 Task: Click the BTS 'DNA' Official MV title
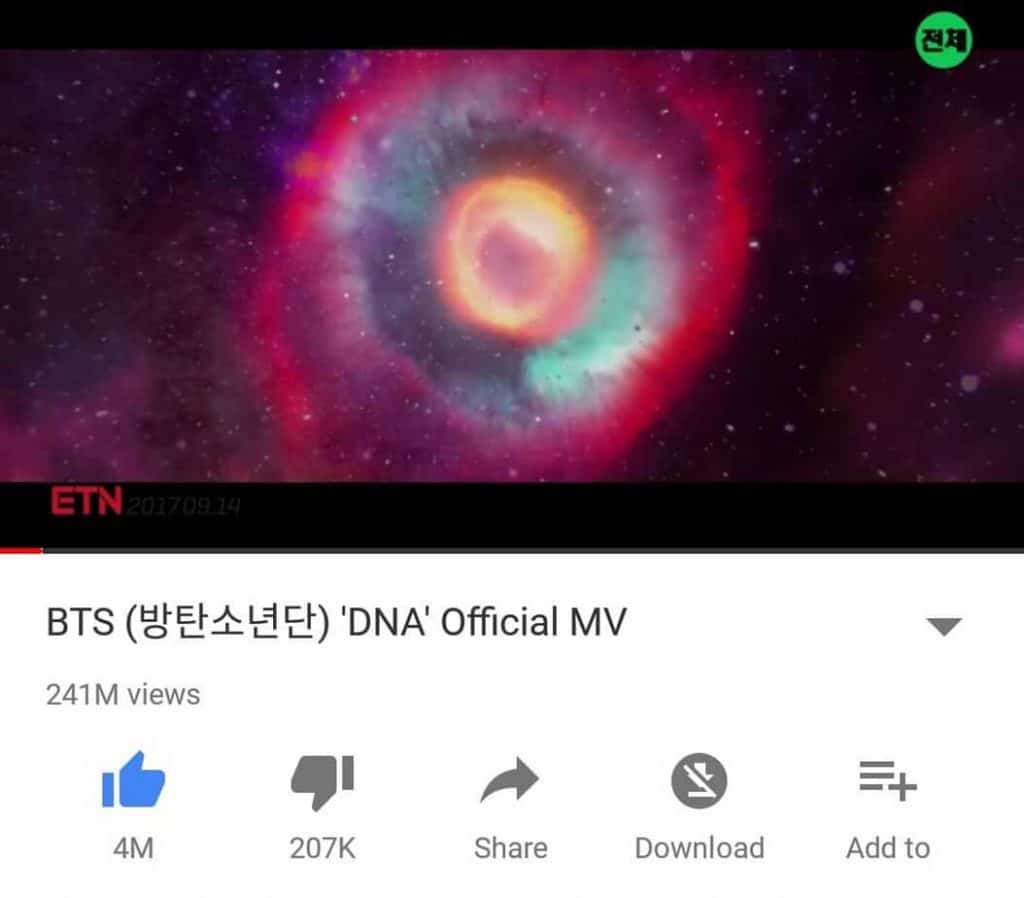tap(336, 622)
